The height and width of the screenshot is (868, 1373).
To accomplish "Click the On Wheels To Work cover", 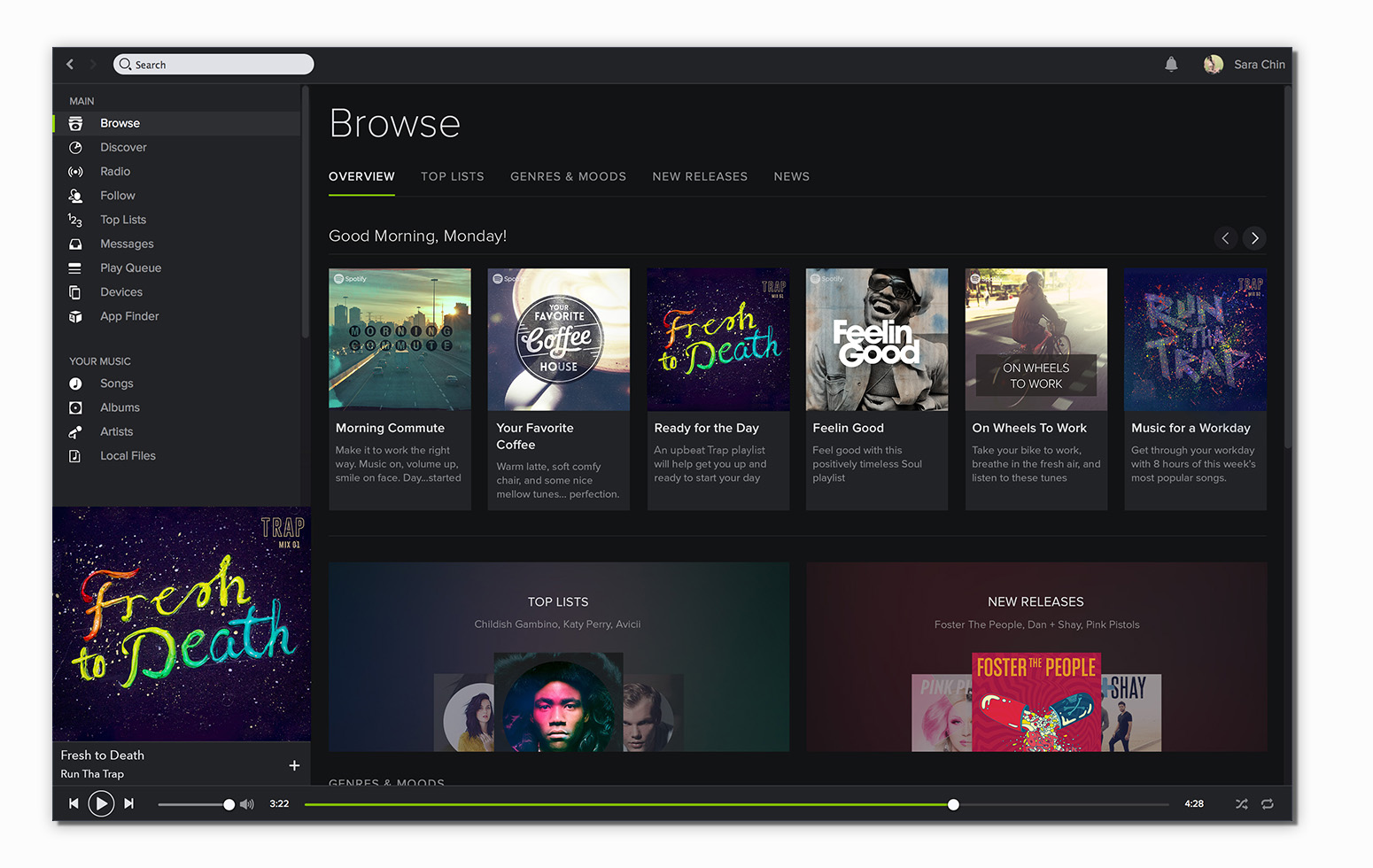I will [1036, 339].
